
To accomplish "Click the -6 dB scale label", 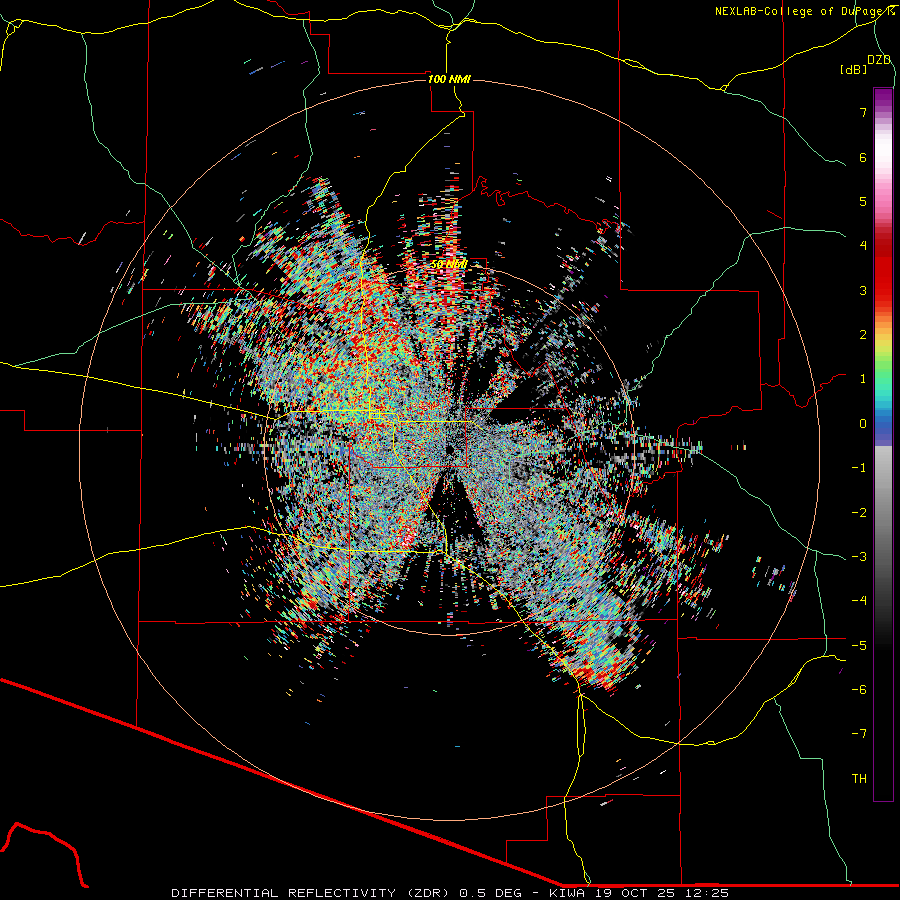I will (859, 690).
